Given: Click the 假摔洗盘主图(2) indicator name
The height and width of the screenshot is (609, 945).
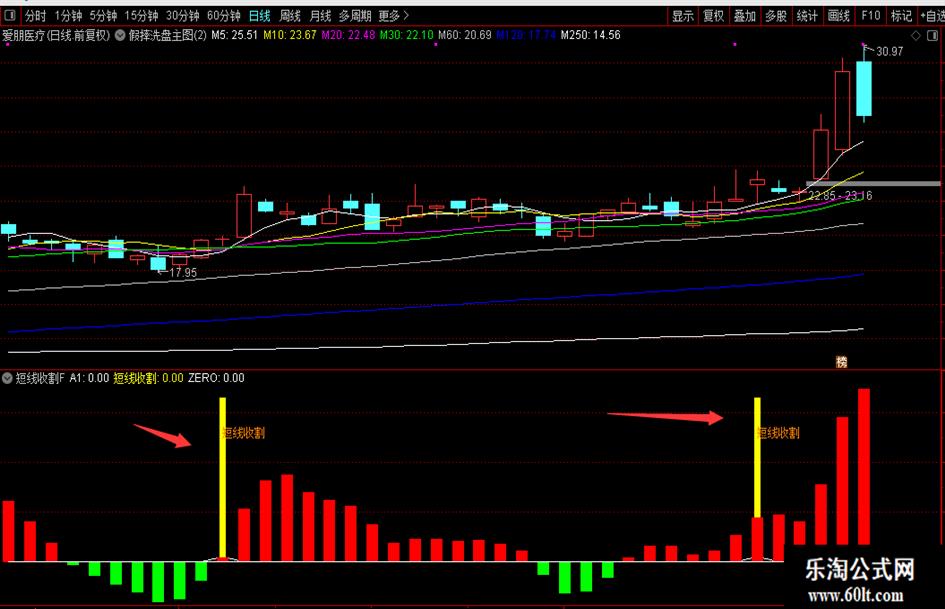Looking at the screenshot, I should coord(168,36).
